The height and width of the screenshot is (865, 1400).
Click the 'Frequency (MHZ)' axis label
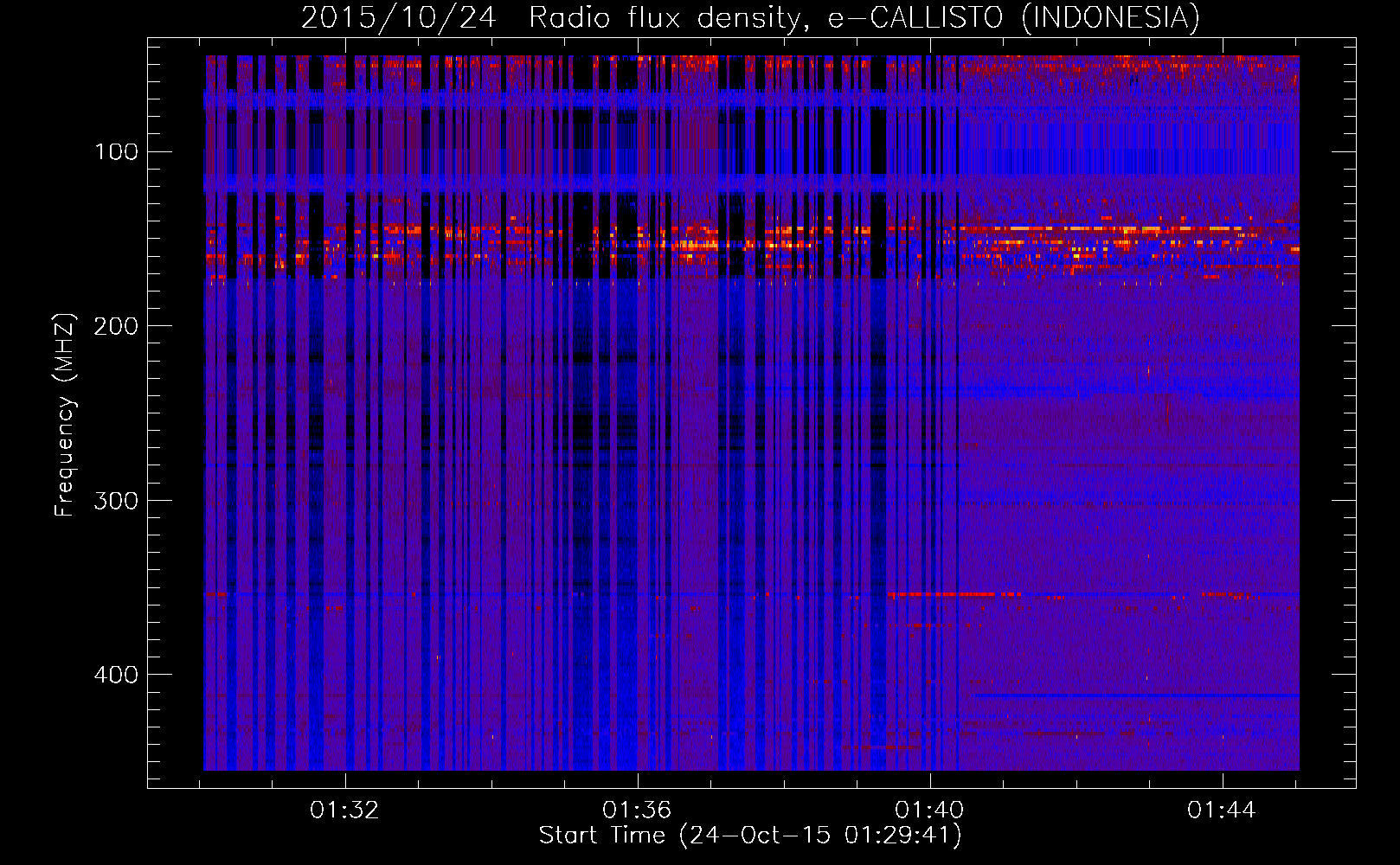(66, 414)
